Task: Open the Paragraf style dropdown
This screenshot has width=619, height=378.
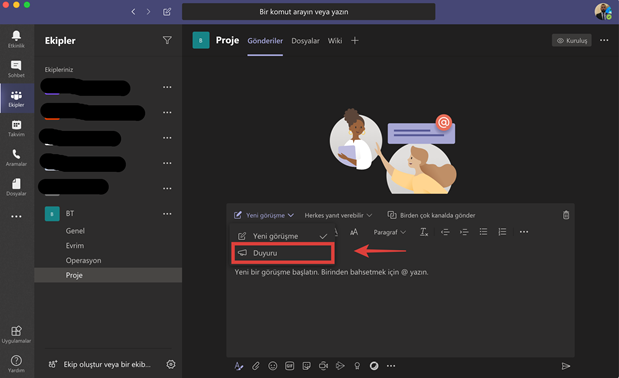Action: pyautogui.click(x=389, y=232)
